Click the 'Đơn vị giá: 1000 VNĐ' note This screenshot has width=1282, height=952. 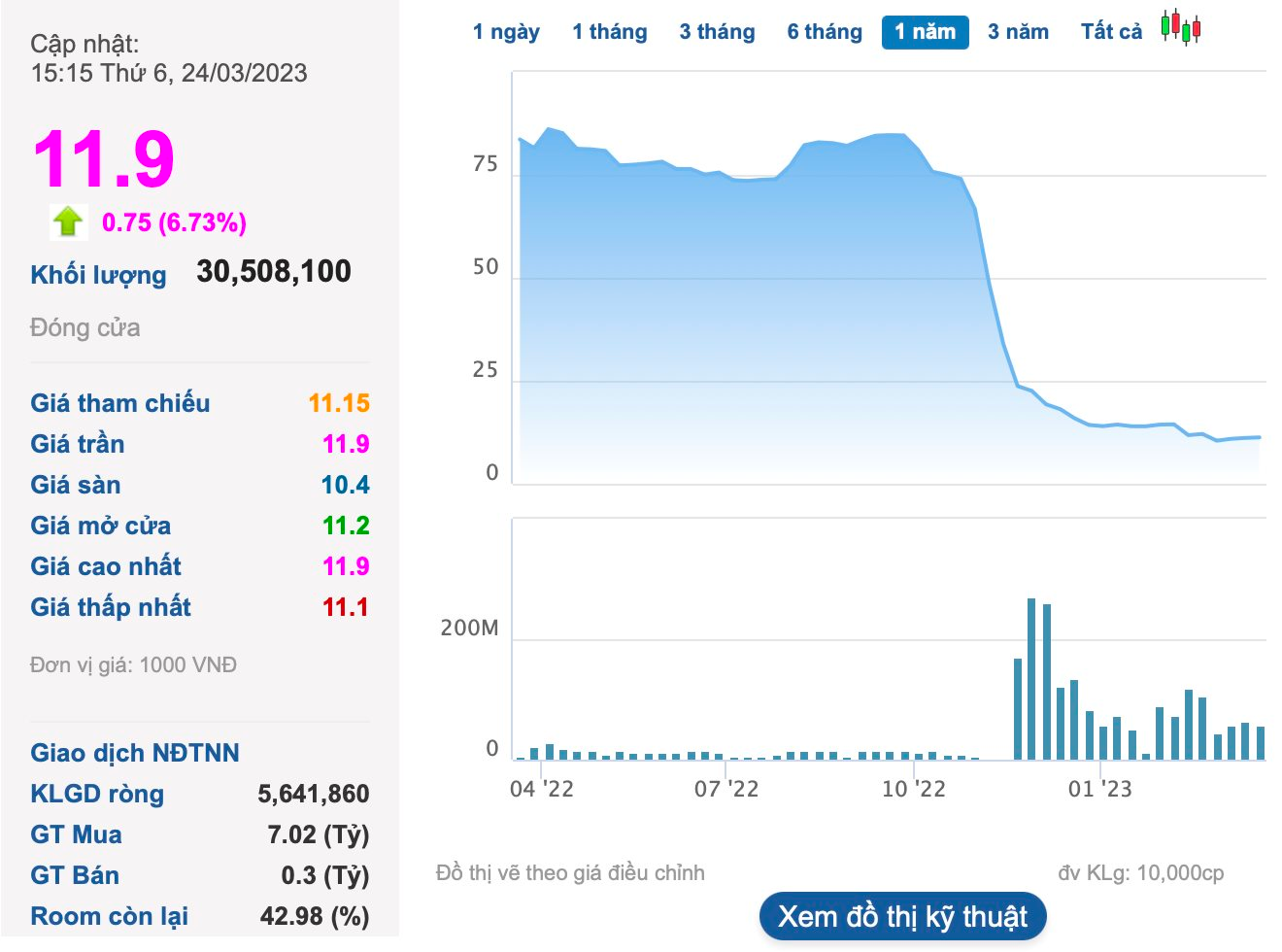(134, 665)
